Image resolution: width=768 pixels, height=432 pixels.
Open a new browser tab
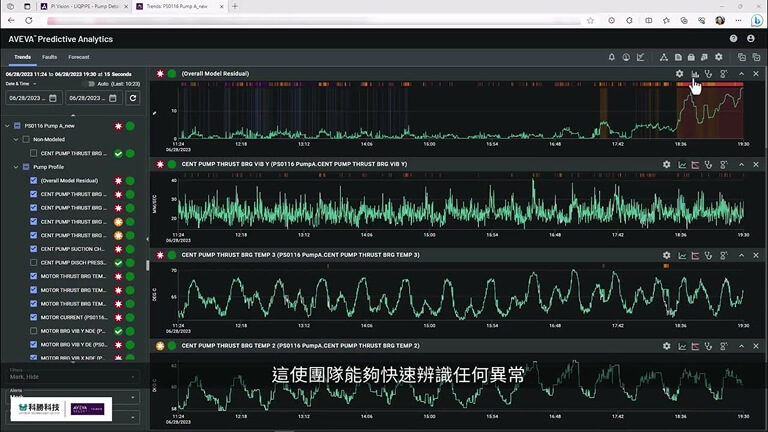pos(235,6)
